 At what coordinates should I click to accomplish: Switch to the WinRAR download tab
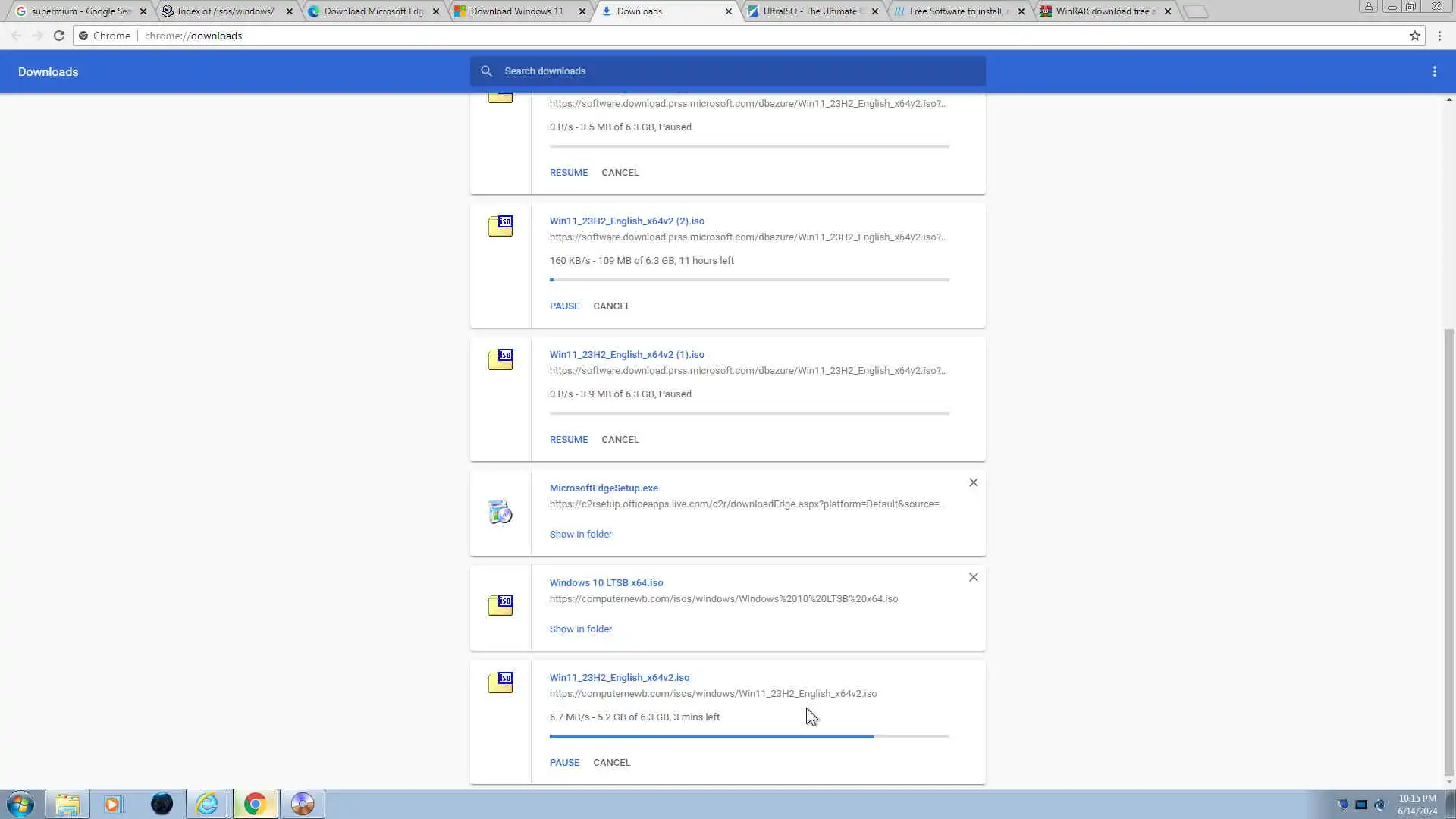(1105, 11)
